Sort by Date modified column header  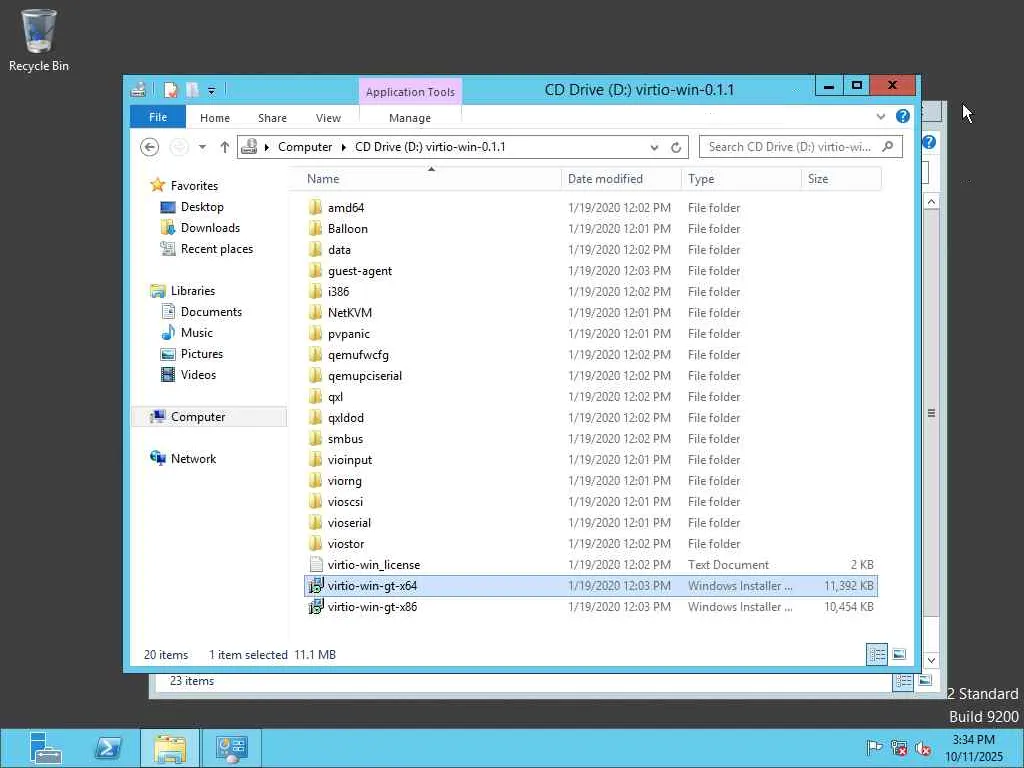click(621, 179)
